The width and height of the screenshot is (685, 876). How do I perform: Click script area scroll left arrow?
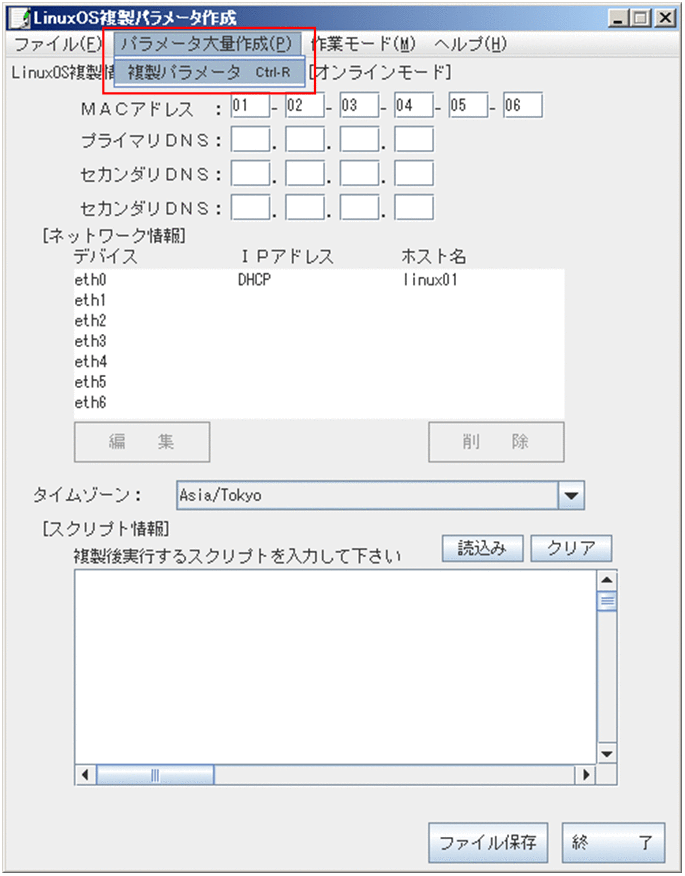click(x=85, y=775)
